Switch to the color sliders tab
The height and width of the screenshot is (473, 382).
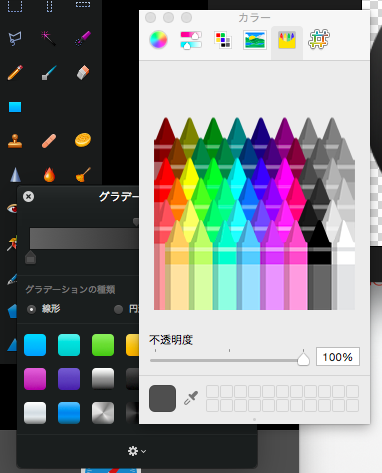click(191, 40)
